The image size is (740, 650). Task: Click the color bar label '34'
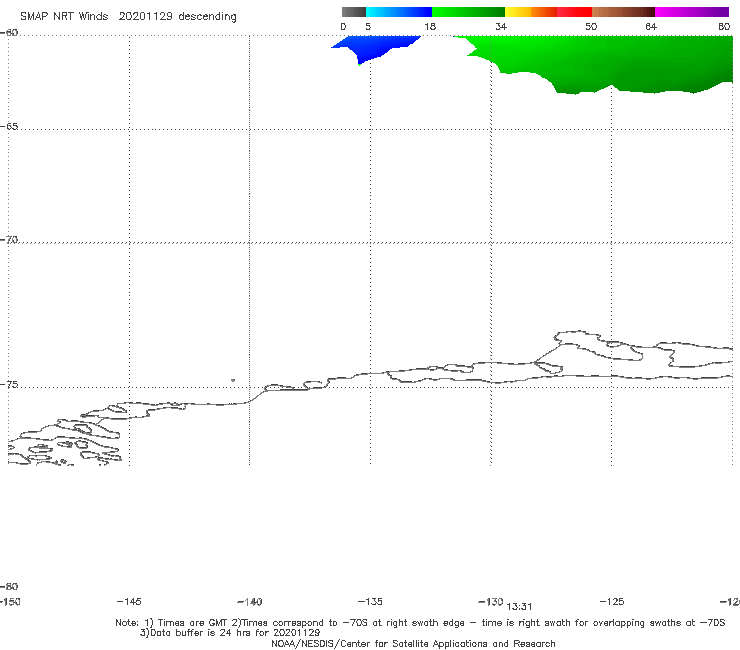pos(501,26)
